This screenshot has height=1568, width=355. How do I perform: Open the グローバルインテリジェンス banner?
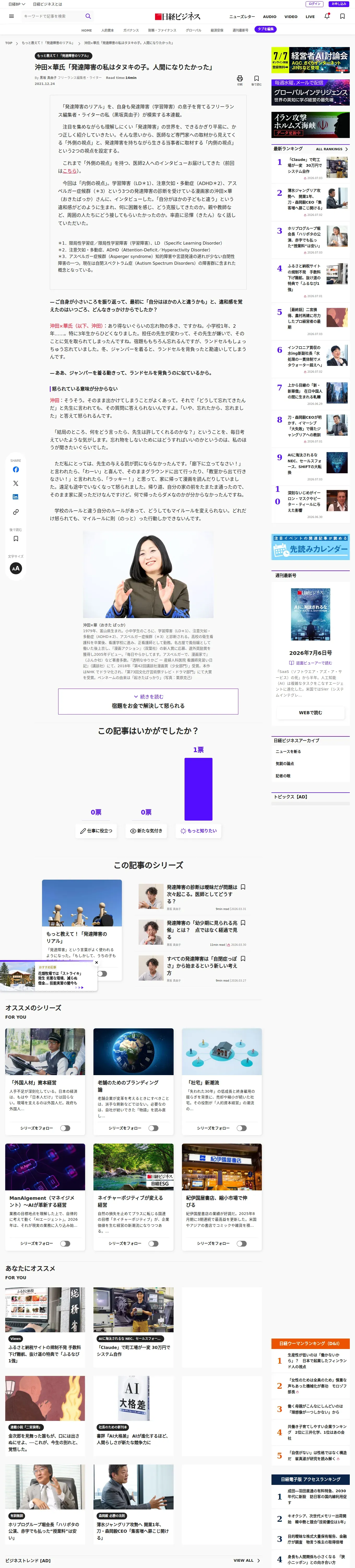click(311, 92)
